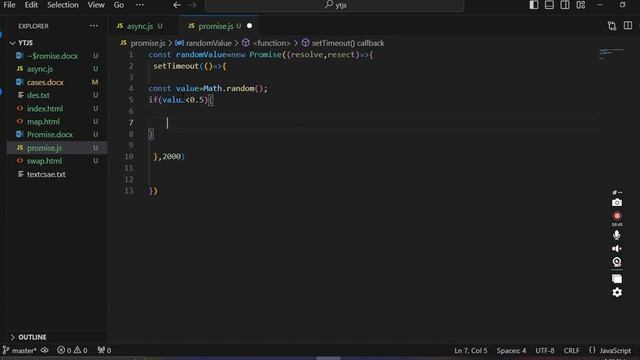Click setTimeout() callback in the breadcrumb
Viewport: 640px width, 360px height.
pos(348,43)
